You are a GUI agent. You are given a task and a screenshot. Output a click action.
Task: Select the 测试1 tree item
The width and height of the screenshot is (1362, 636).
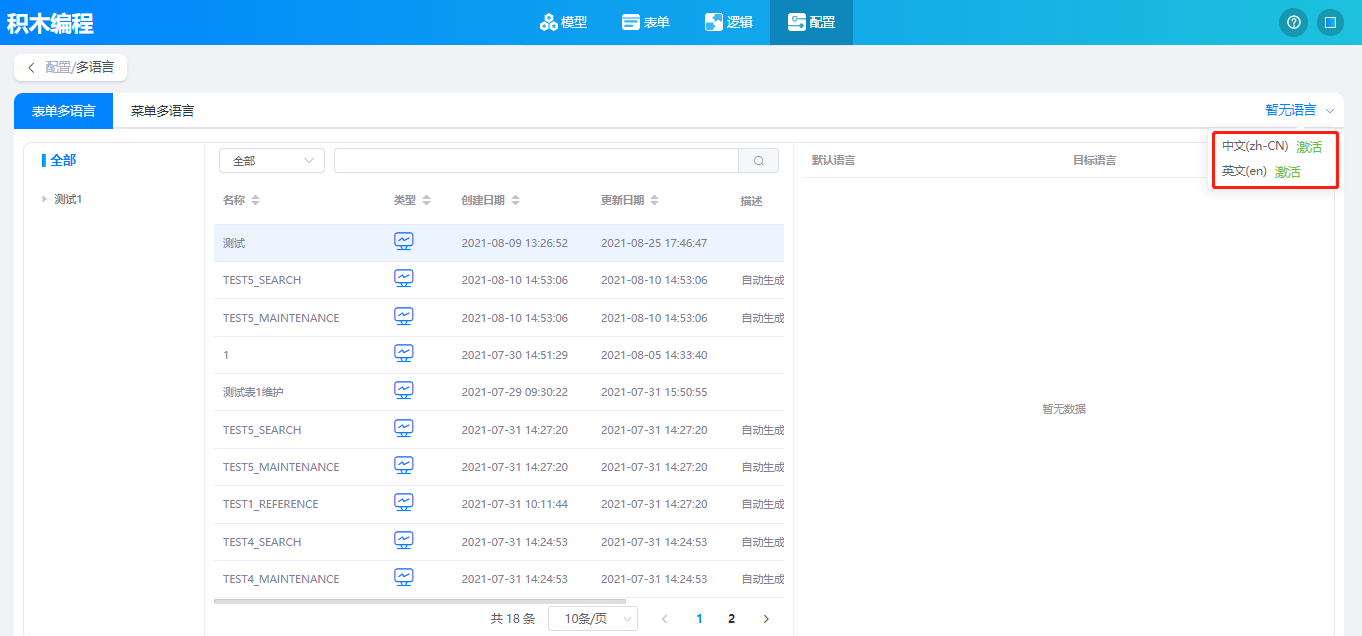[x=68, y=199]
